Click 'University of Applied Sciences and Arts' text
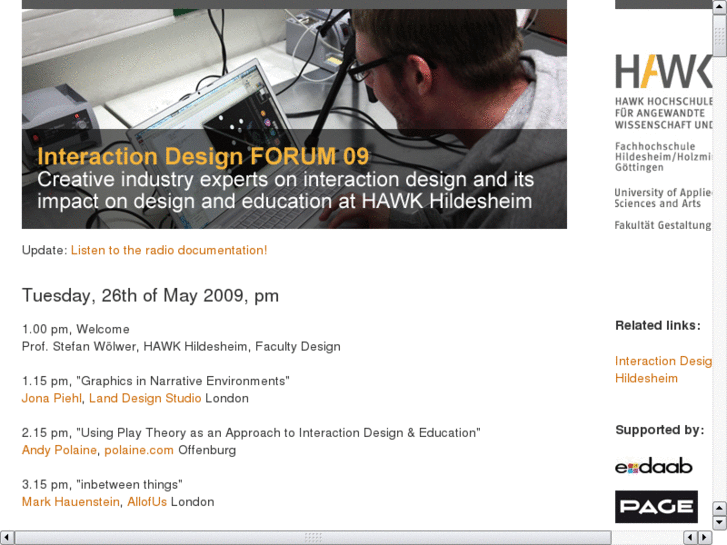The width and height of the screenshot is (727, 545). 663,198
